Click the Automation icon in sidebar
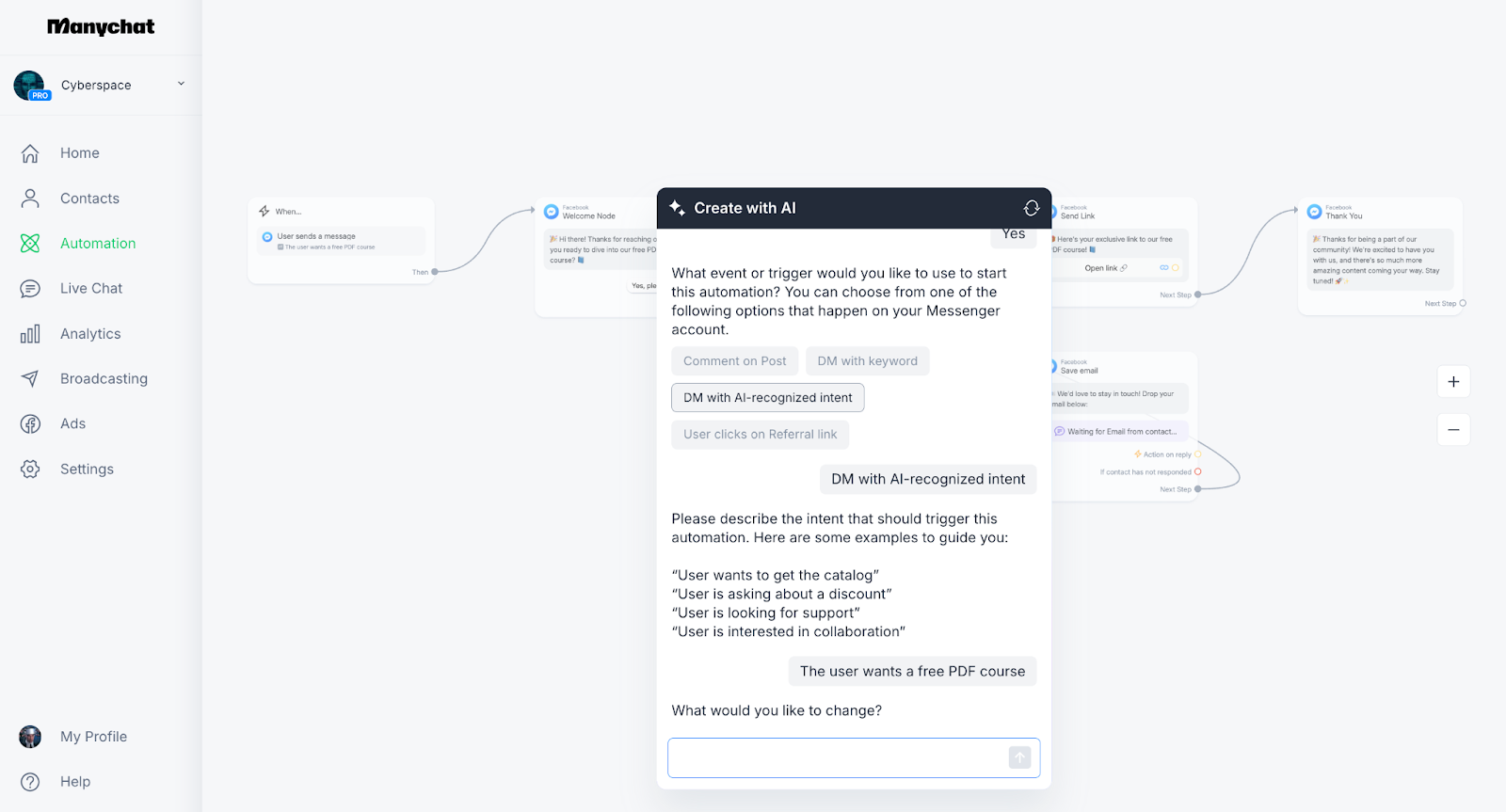Viewport: 1506px width, 812px height. point(30,244)
